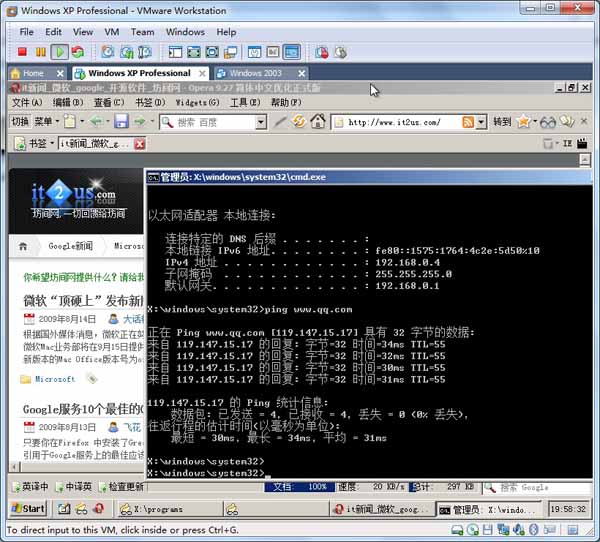Go forward with the Opera green right arrow

tap(140, 122)
